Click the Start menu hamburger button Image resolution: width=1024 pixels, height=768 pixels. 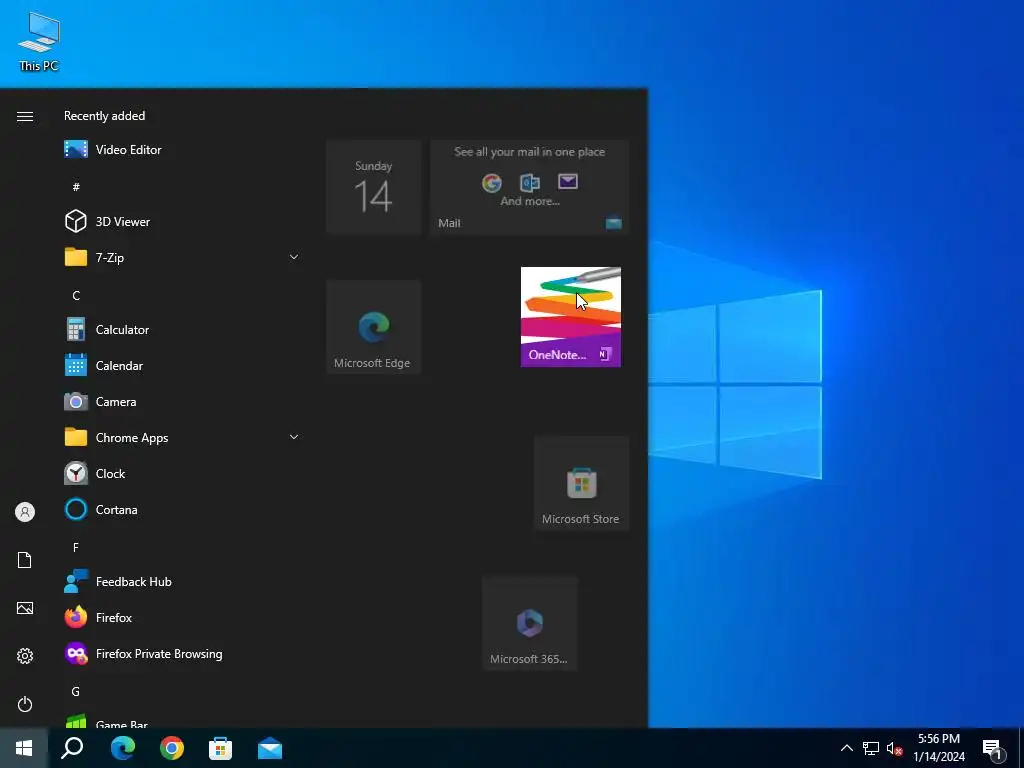(25, 116)
